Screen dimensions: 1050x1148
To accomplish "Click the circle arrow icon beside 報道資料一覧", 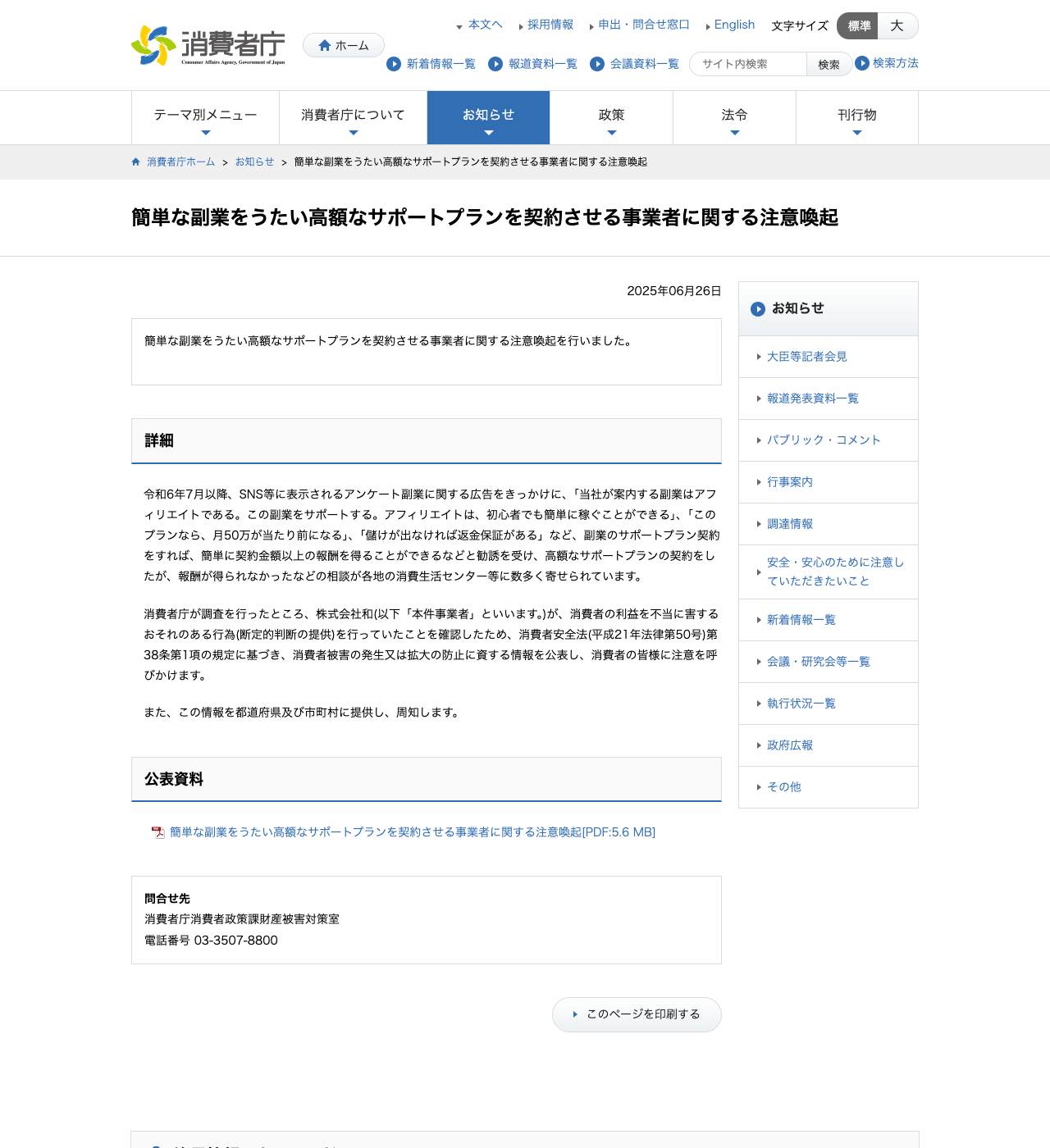I will tap(495, 64).
